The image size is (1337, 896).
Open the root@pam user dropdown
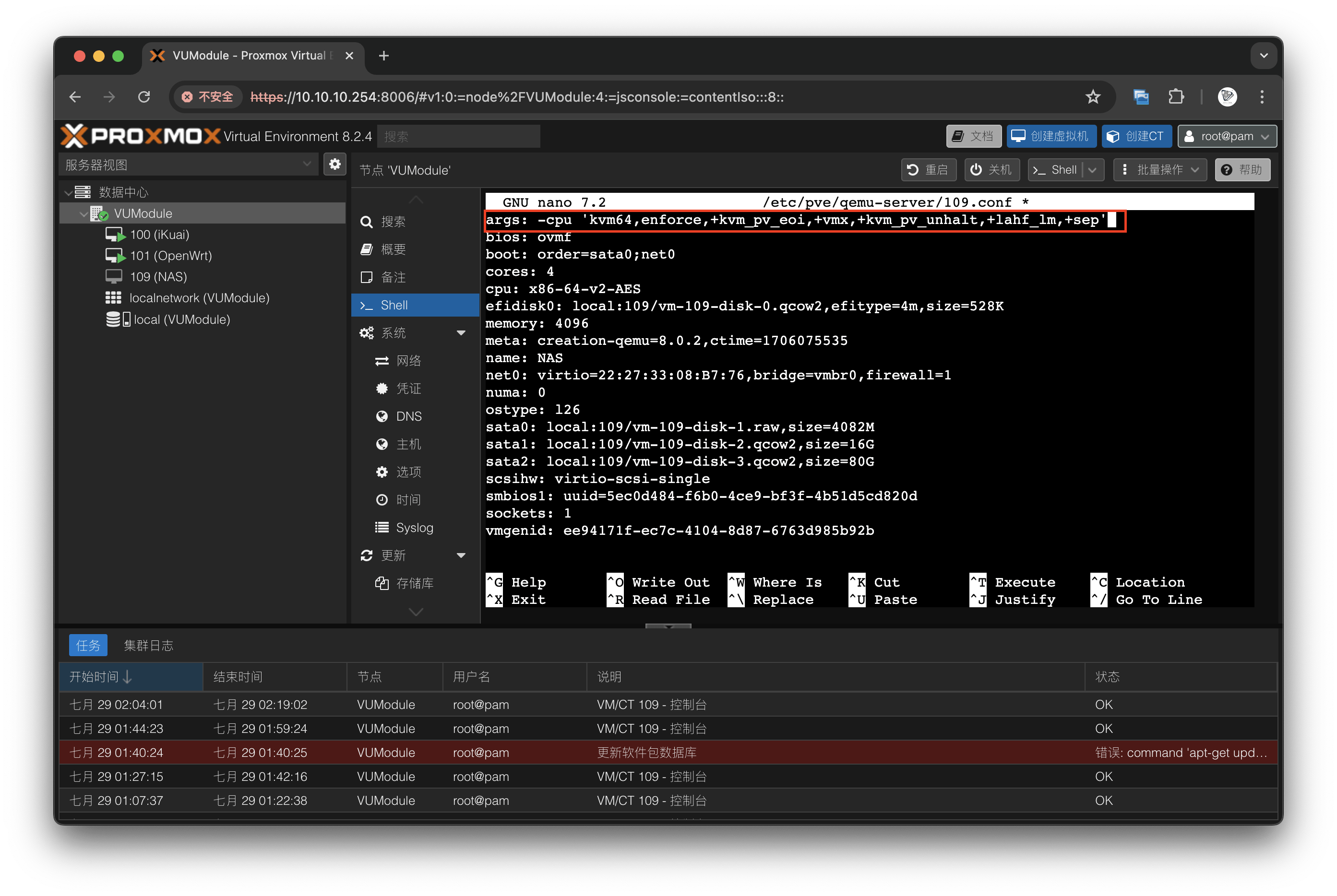point(1227,136)
